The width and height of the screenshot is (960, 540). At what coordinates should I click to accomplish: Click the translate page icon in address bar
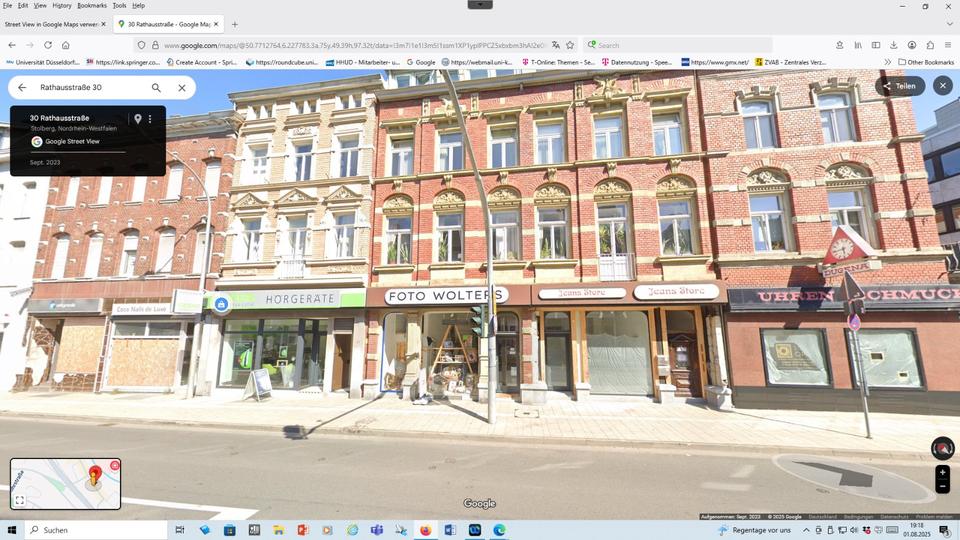555,45
